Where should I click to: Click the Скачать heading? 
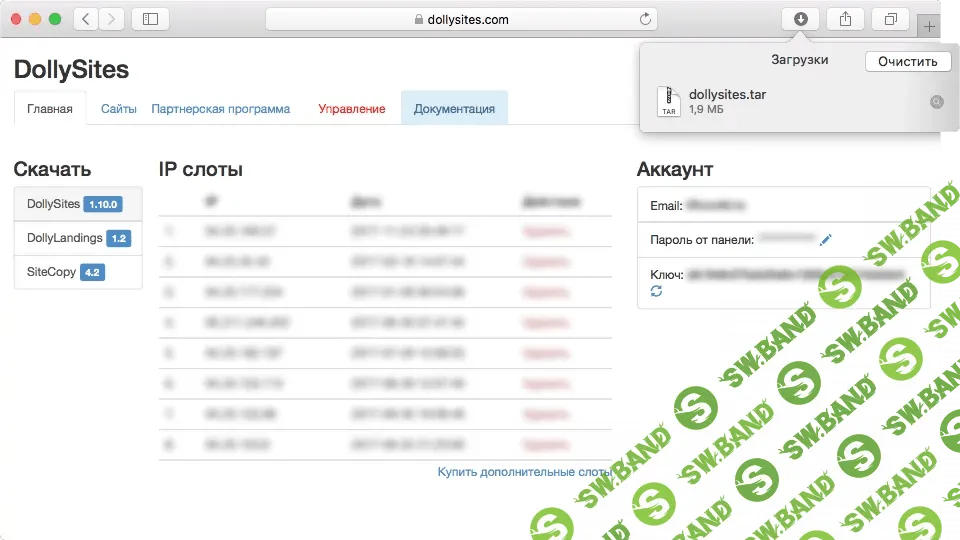click(x=52, y=169)
